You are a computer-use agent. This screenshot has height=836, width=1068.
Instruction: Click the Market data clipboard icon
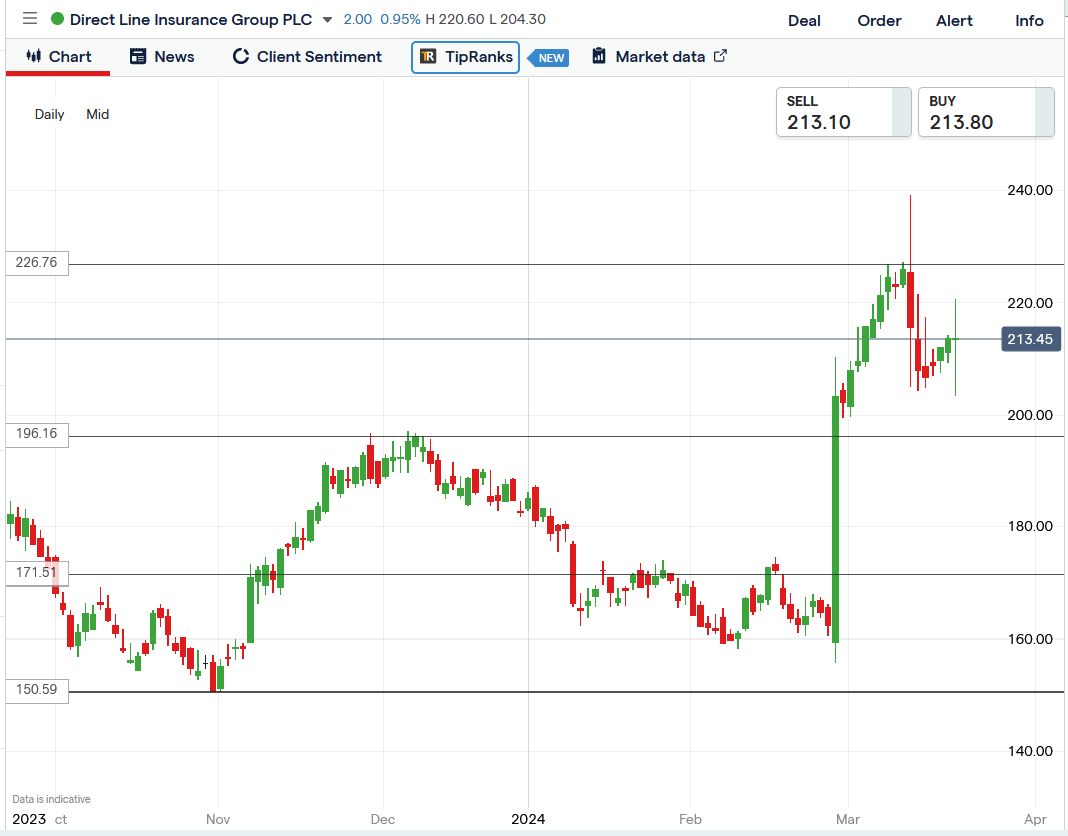coord(599,55)
